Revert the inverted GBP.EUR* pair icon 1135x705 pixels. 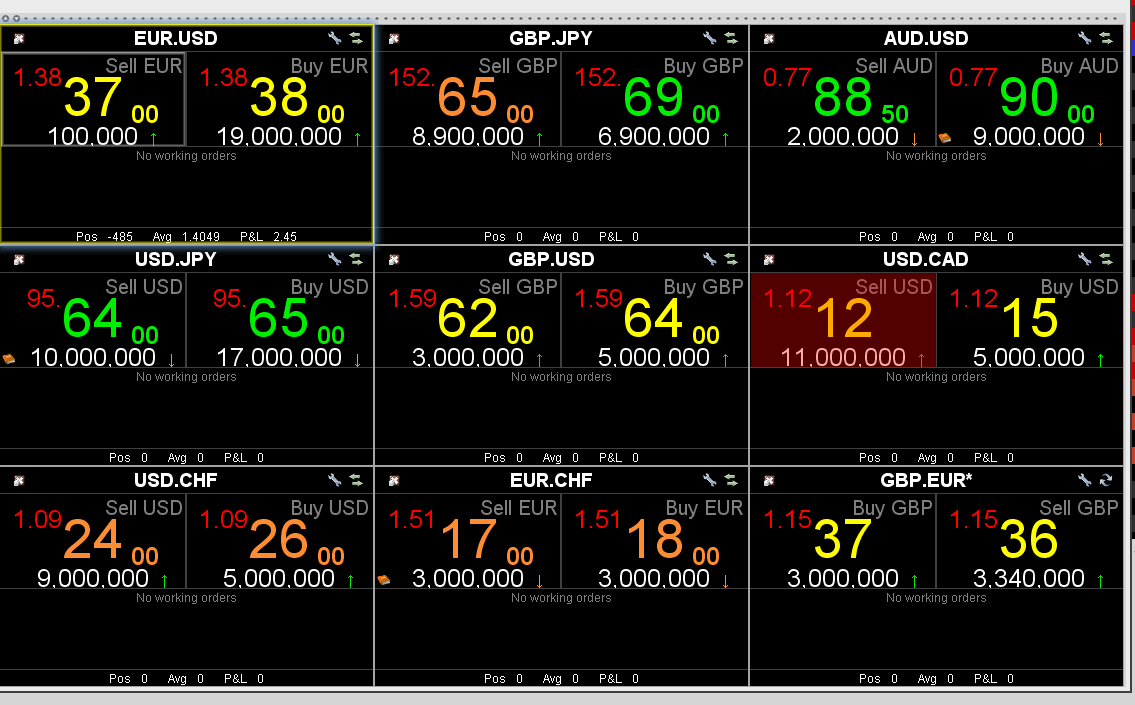coord(1106,479)
